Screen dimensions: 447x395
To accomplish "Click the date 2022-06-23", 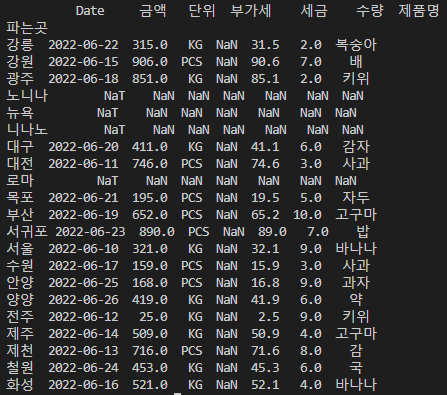I will [90, 232].
